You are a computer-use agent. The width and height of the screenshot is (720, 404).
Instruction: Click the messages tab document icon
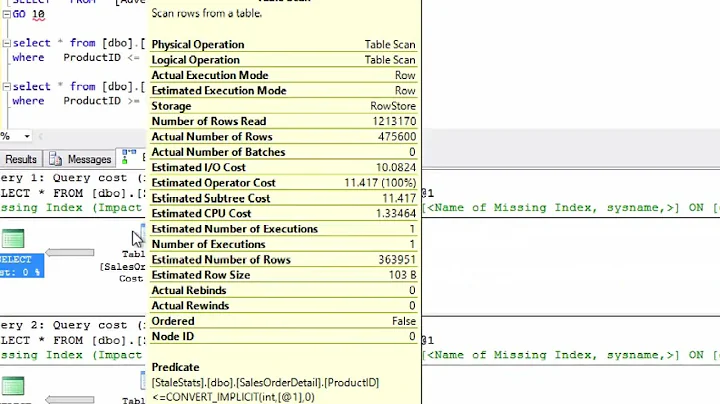pyautogui.click(x=55, y=159)
